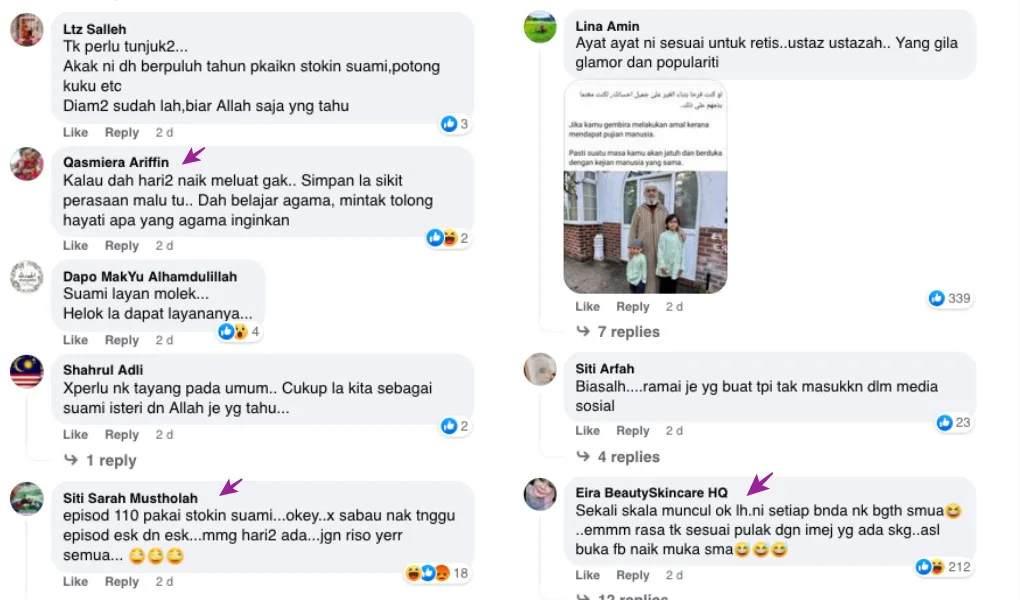
Task: Open Shahrul Adli's Malaysian flag avatar
Action: 27,372
